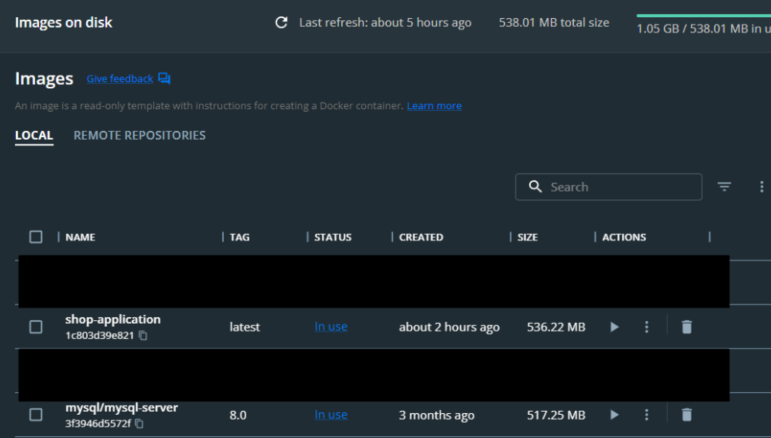Click the 'about 2 hours ago' cell
This screenshot has height=438, width=771.
click(449, 327)
